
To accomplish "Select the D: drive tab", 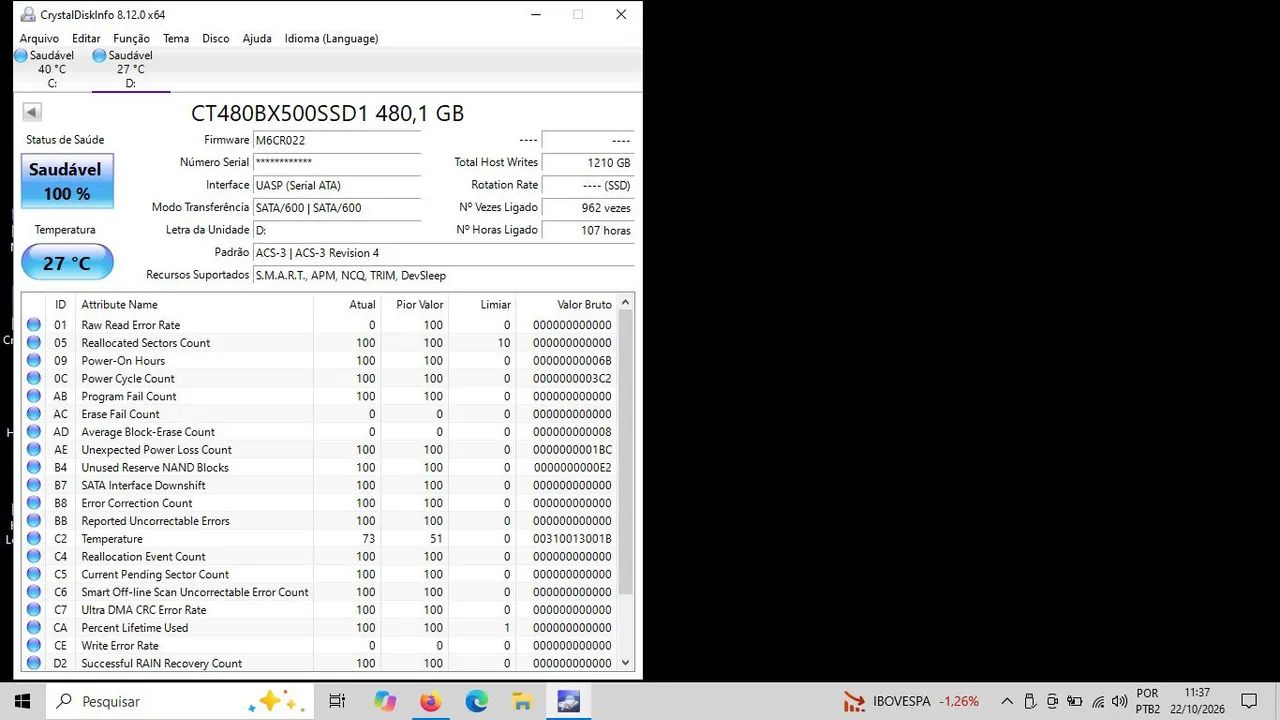I will (x=131, y=69).
